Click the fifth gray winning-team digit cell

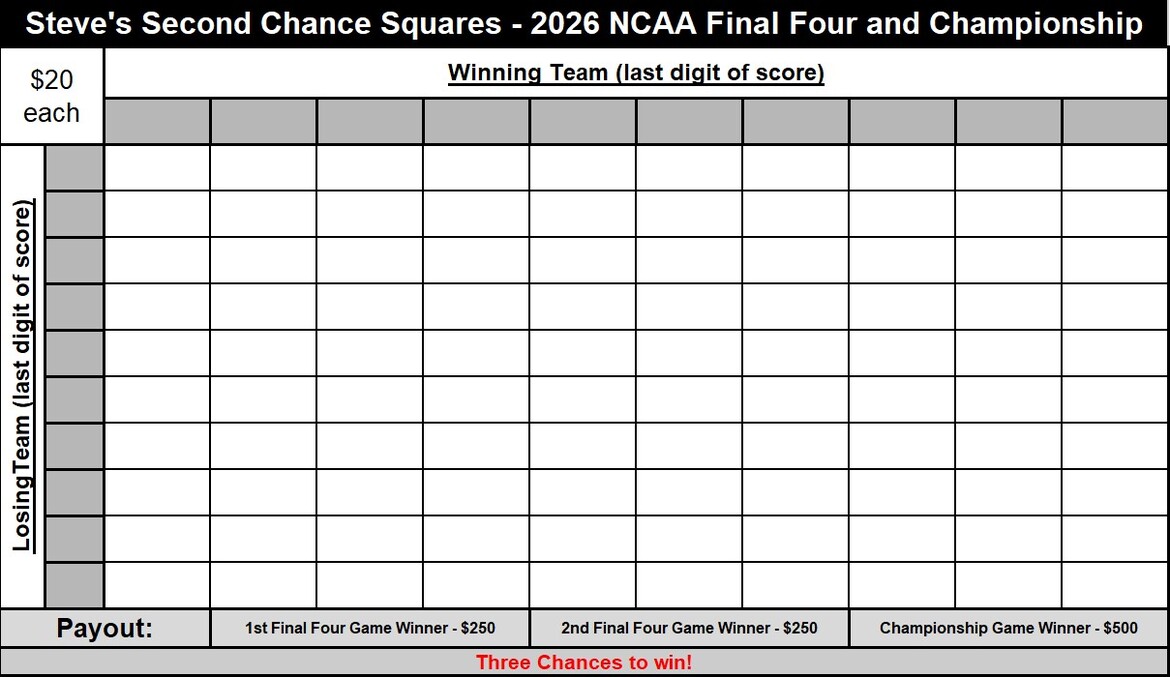[583, 121]
